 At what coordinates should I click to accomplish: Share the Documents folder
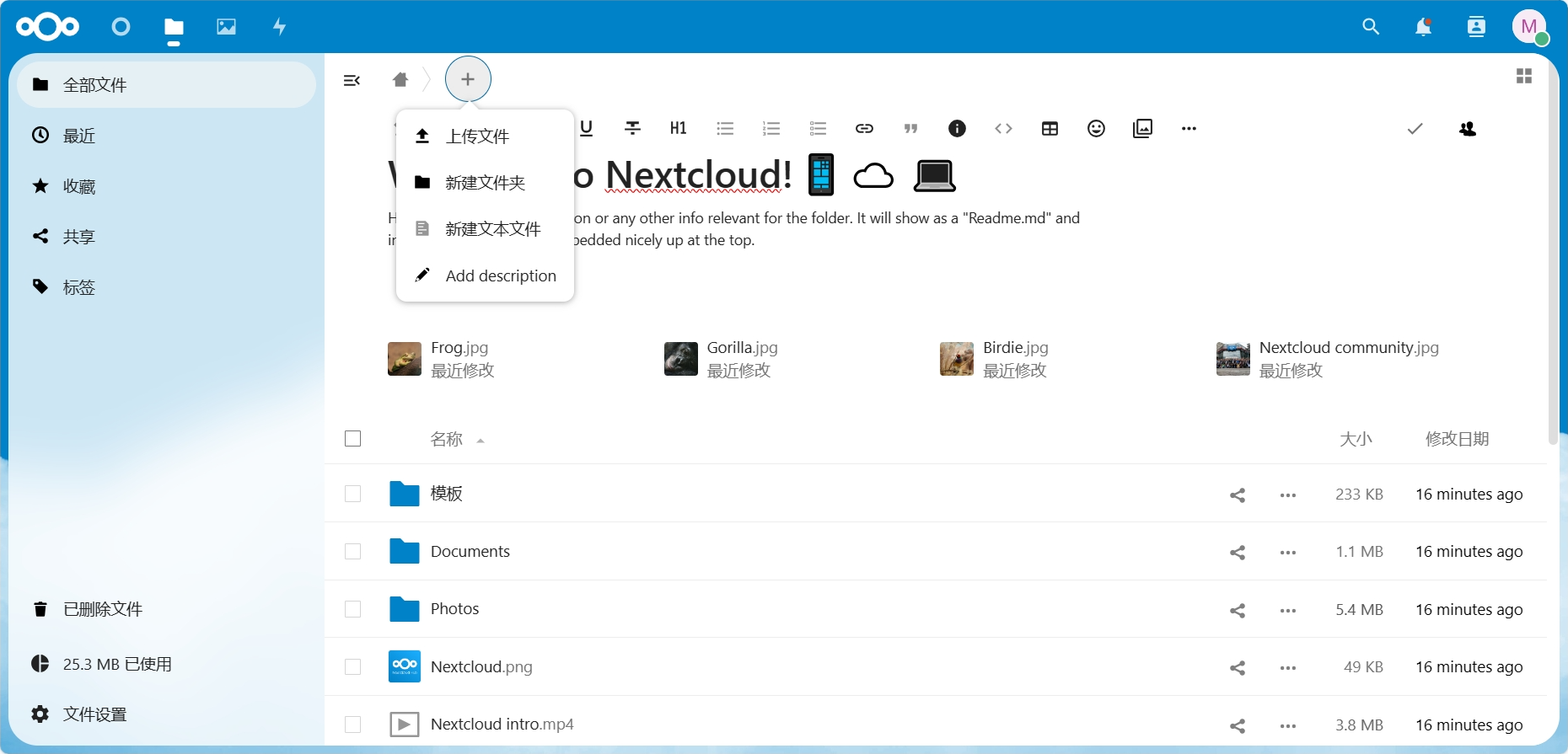click(1238, 553)
